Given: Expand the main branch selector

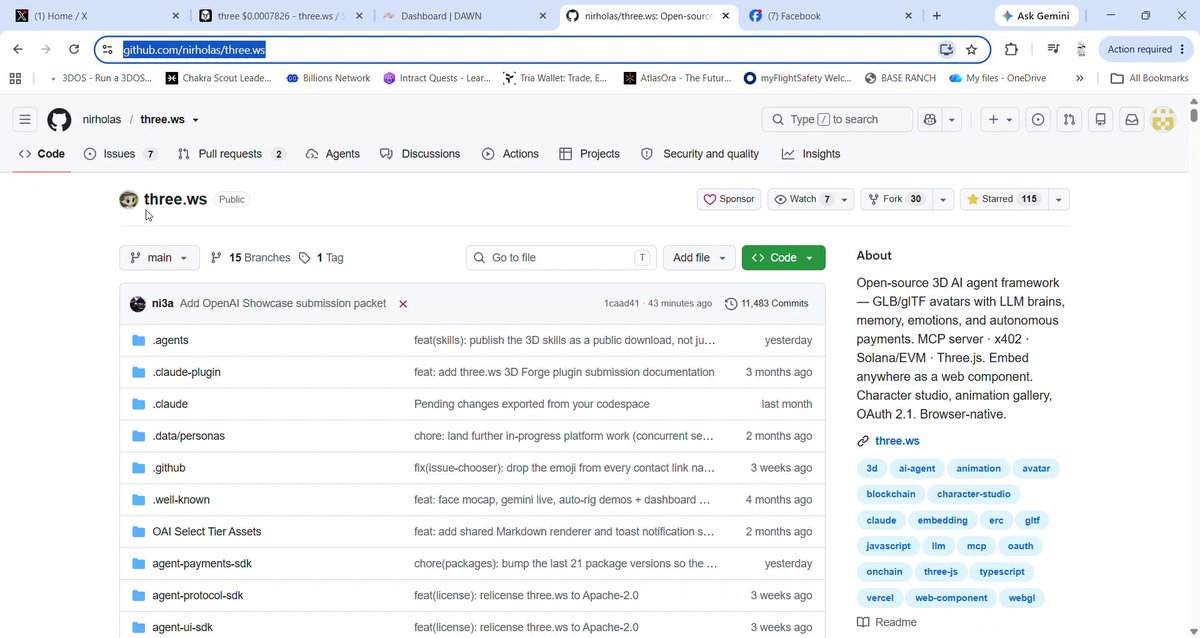Looking at the screenshot, I should tap(159, 257).
